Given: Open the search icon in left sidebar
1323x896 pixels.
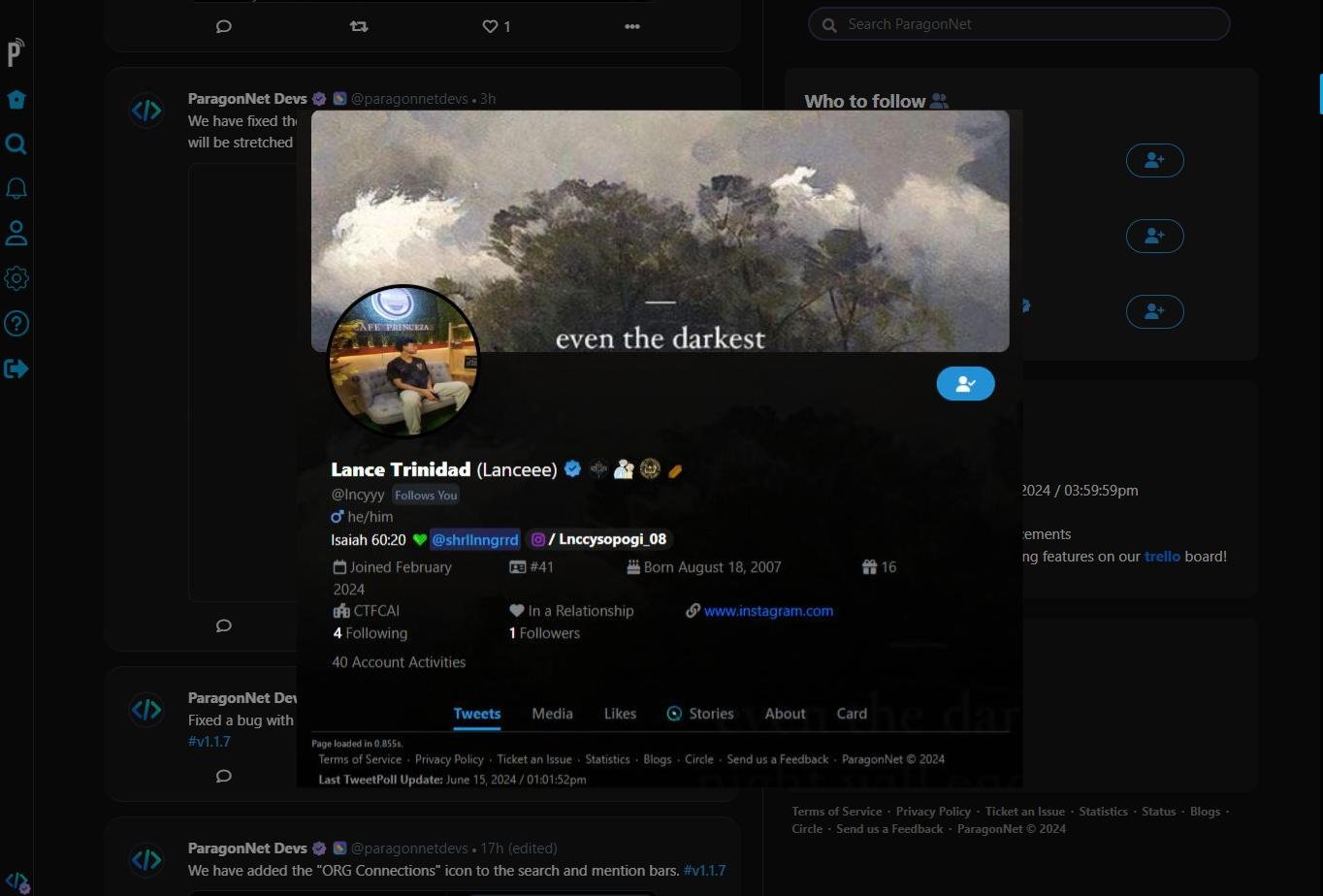Looking at the screenshot, I should pyautogui.click(x=16, y=144).
